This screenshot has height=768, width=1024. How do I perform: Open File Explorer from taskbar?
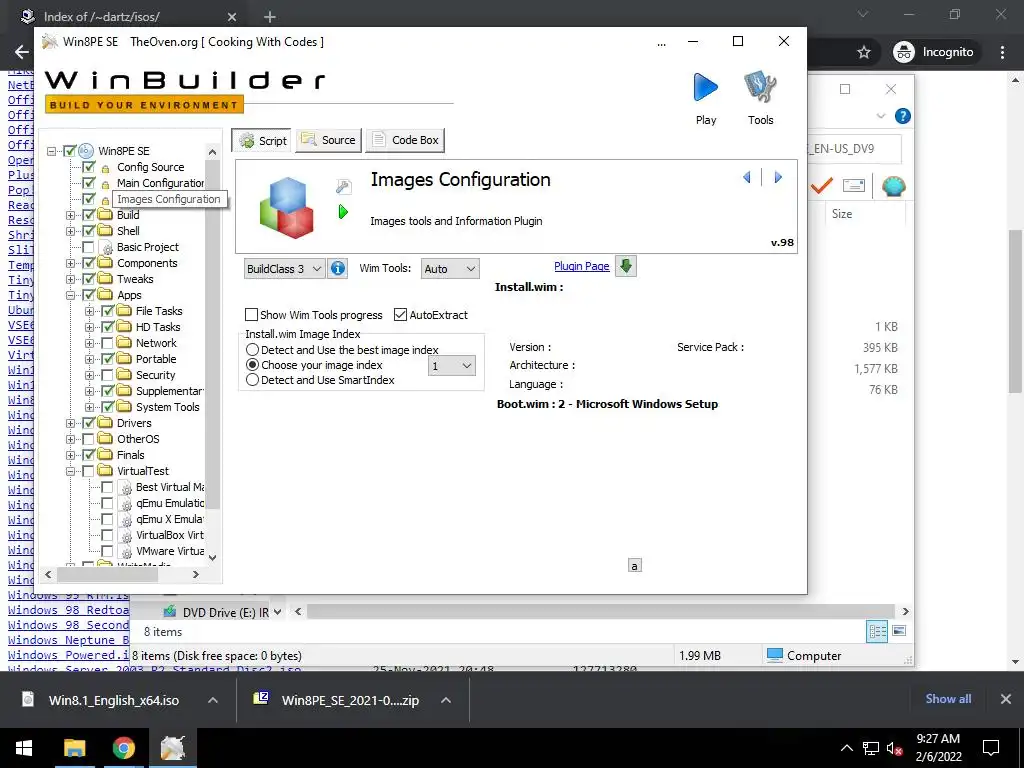(74, 748)
